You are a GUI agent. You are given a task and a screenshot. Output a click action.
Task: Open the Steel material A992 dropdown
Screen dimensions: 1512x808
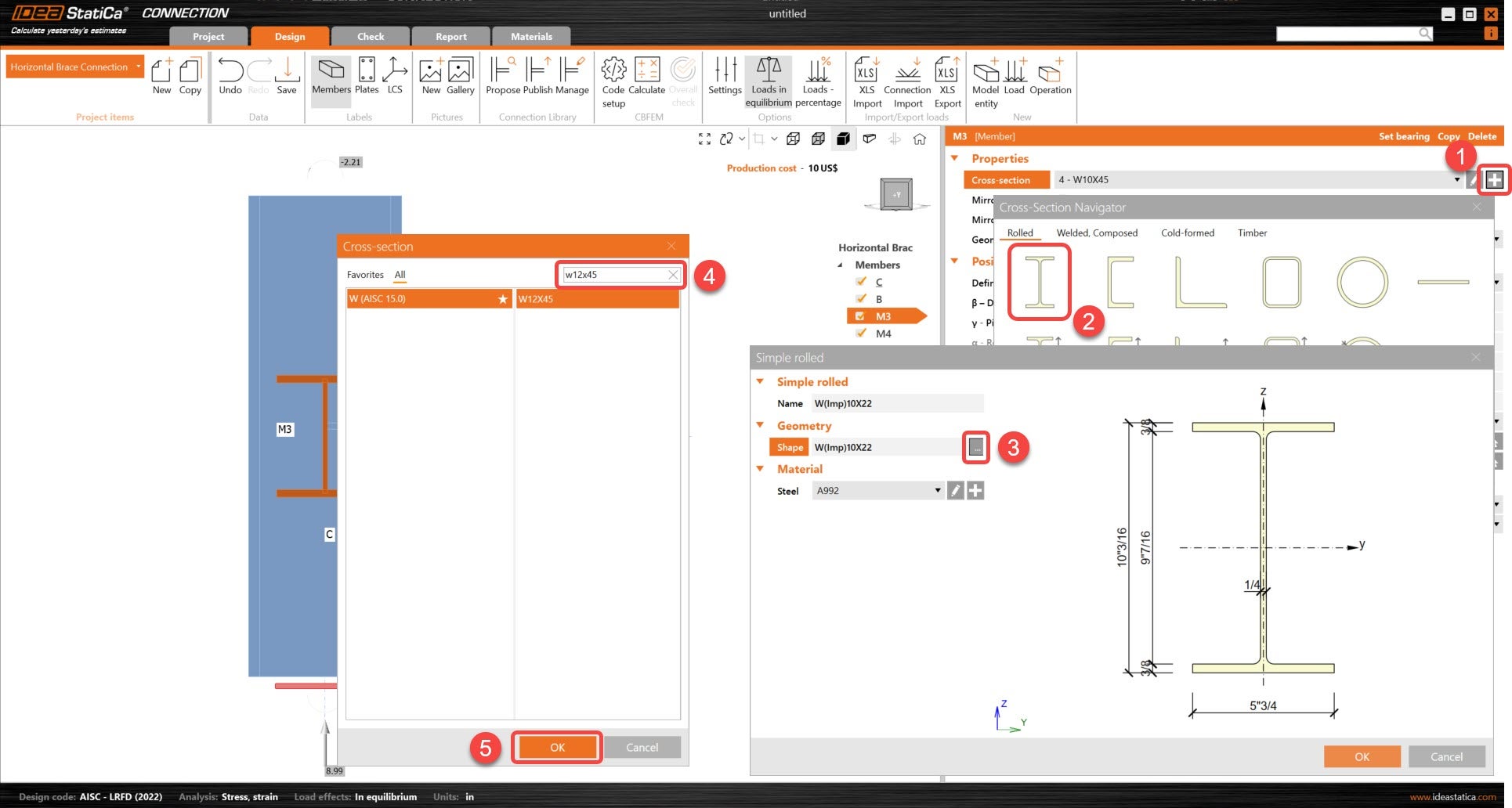pyautogui.click(x=937, y=491)
